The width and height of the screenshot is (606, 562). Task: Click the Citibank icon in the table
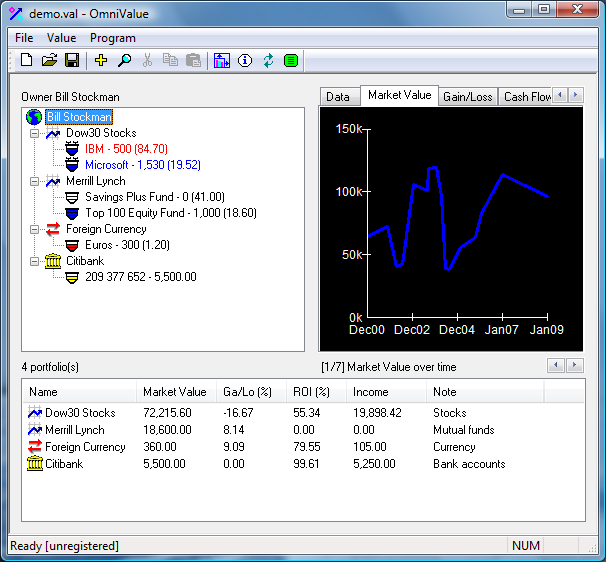pos(35,463)
